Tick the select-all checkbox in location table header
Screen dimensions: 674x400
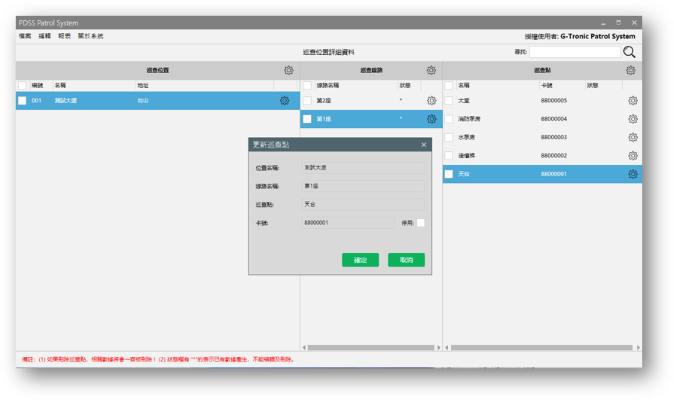(x=22, y=85)
